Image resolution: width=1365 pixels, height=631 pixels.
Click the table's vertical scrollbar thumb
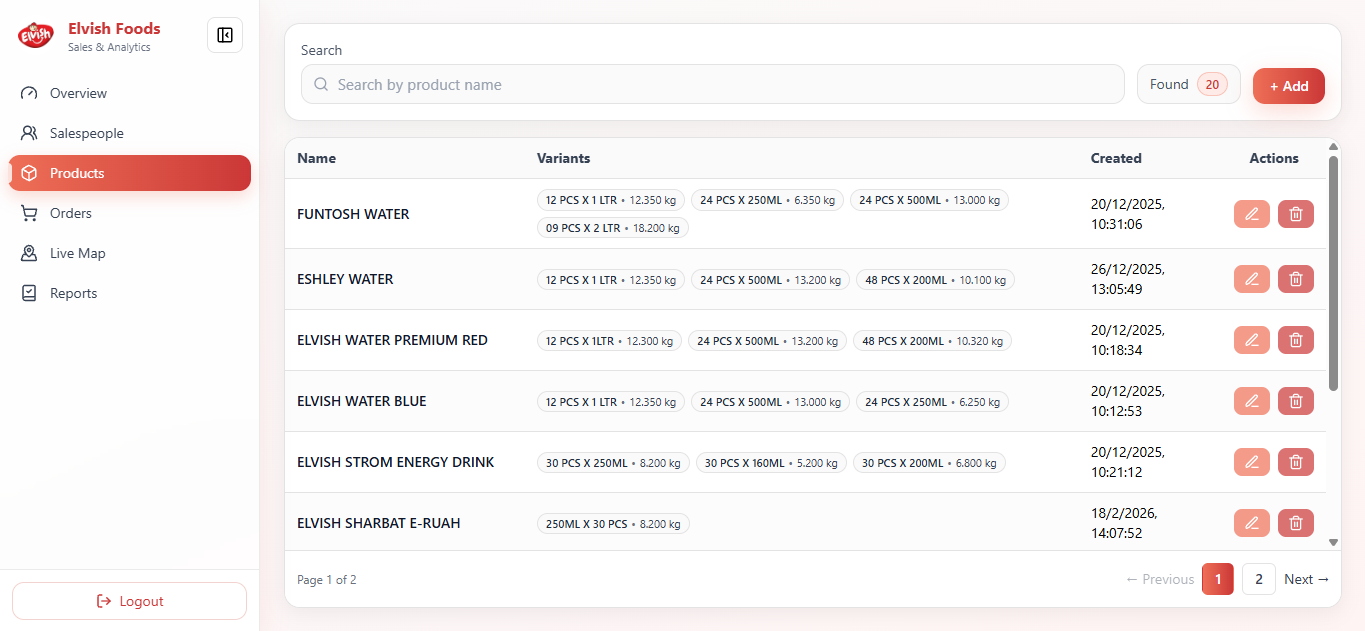pos(1333,272)
